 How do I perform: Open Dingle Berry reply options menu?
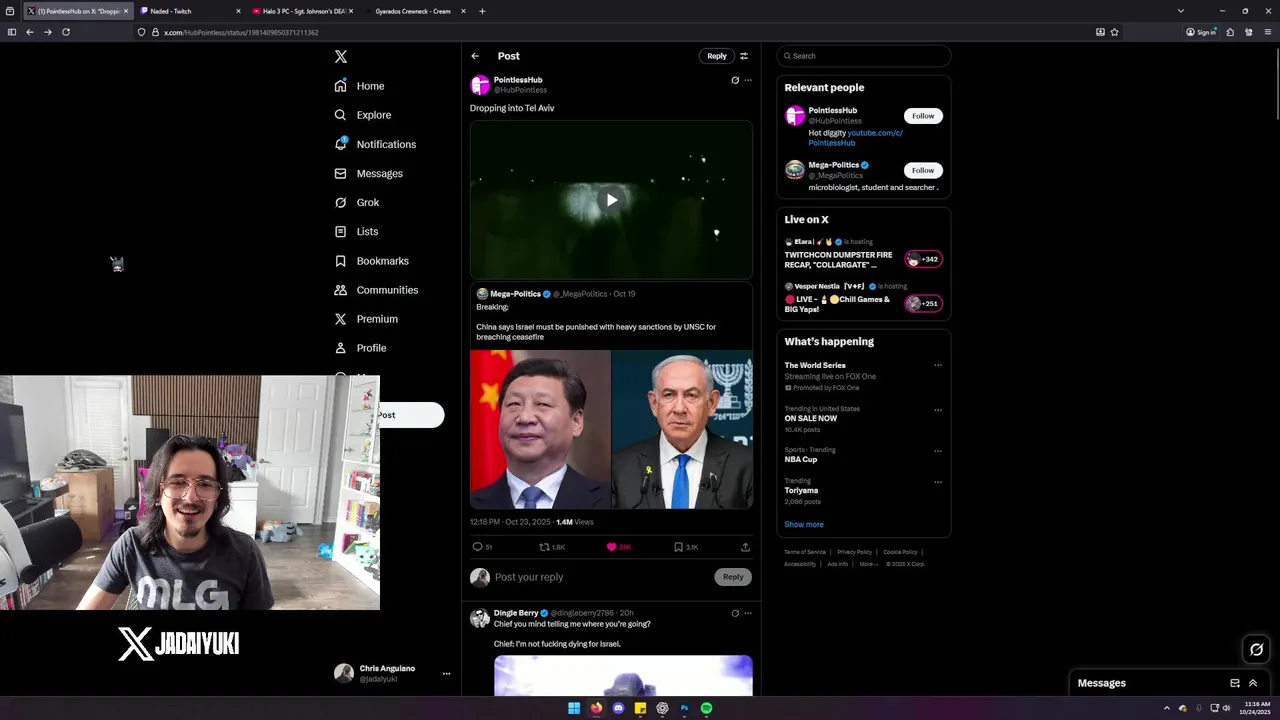(748, 613)
